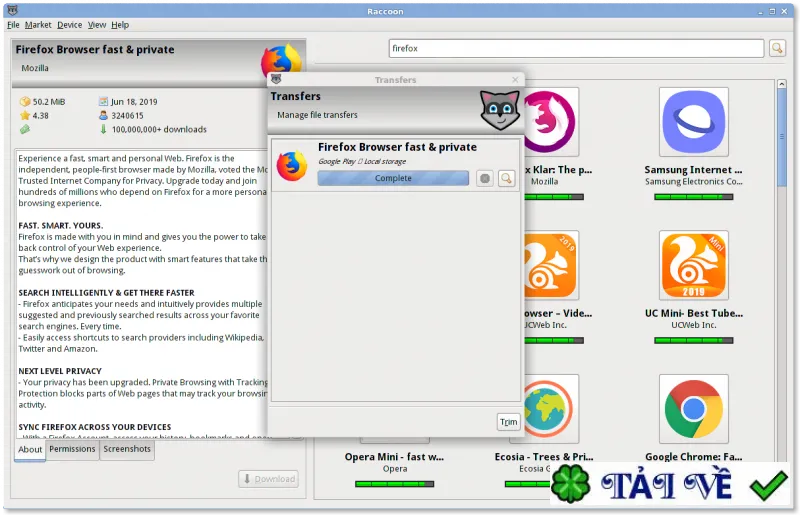
Task: Click the Download button
Action: click(x=268, y=479)
